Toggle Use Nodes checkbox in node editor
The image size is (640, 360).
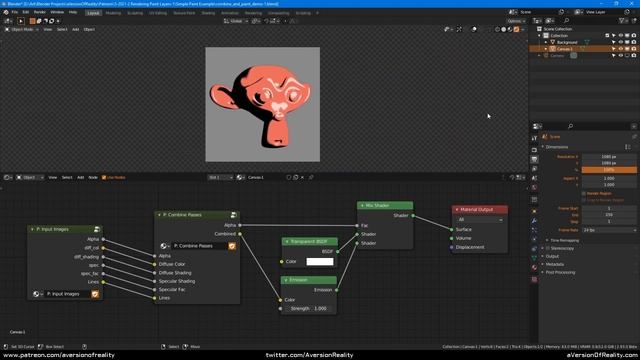click(104, 178)
